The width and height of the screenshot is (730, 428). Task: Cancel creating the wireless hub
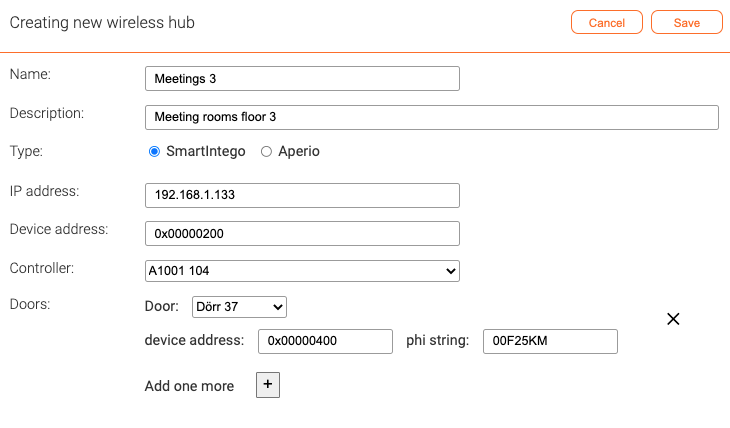[607, 22]
